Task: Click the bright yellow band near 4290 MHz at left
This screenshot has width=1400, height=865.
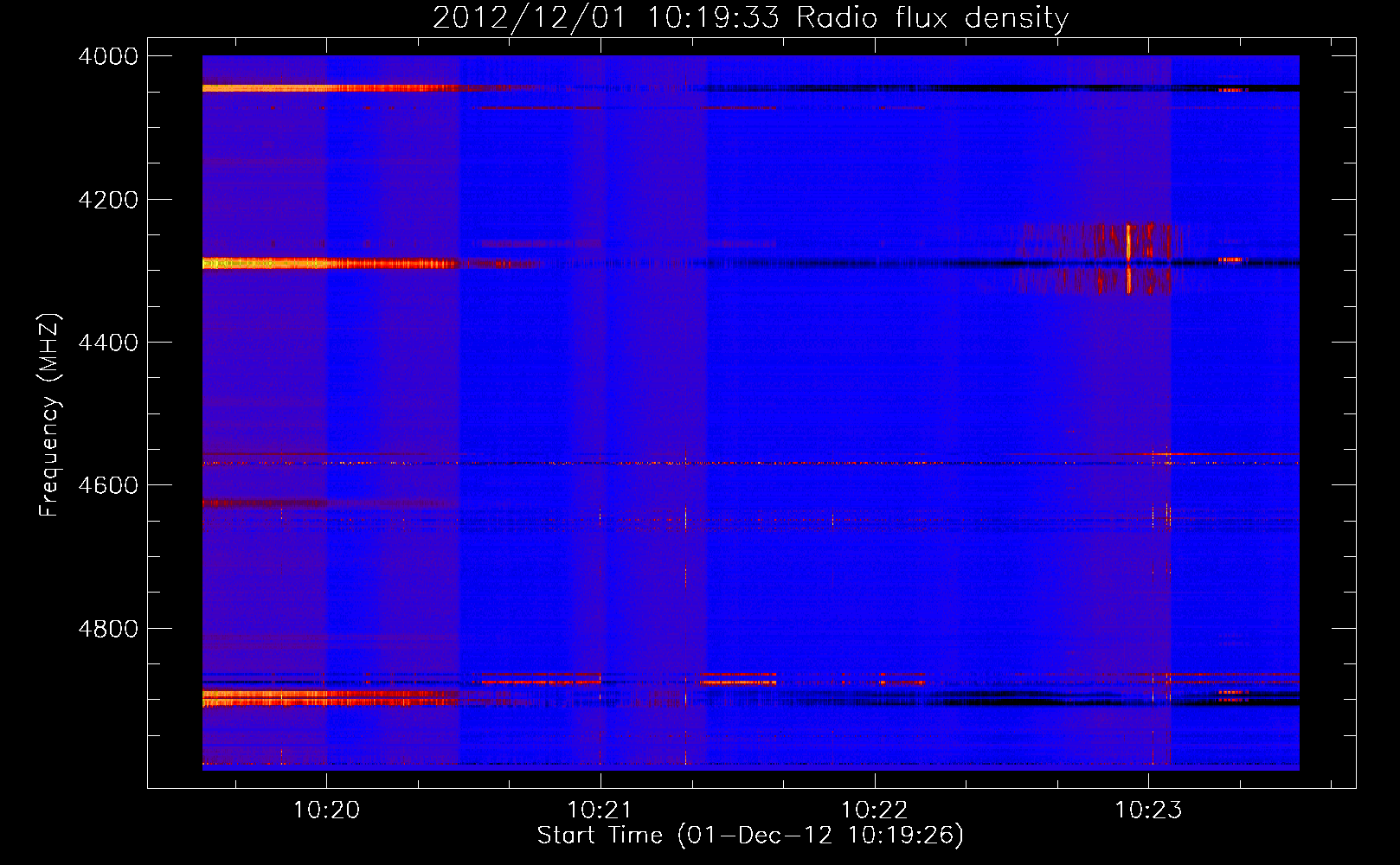Action: (x=329, y=263)
